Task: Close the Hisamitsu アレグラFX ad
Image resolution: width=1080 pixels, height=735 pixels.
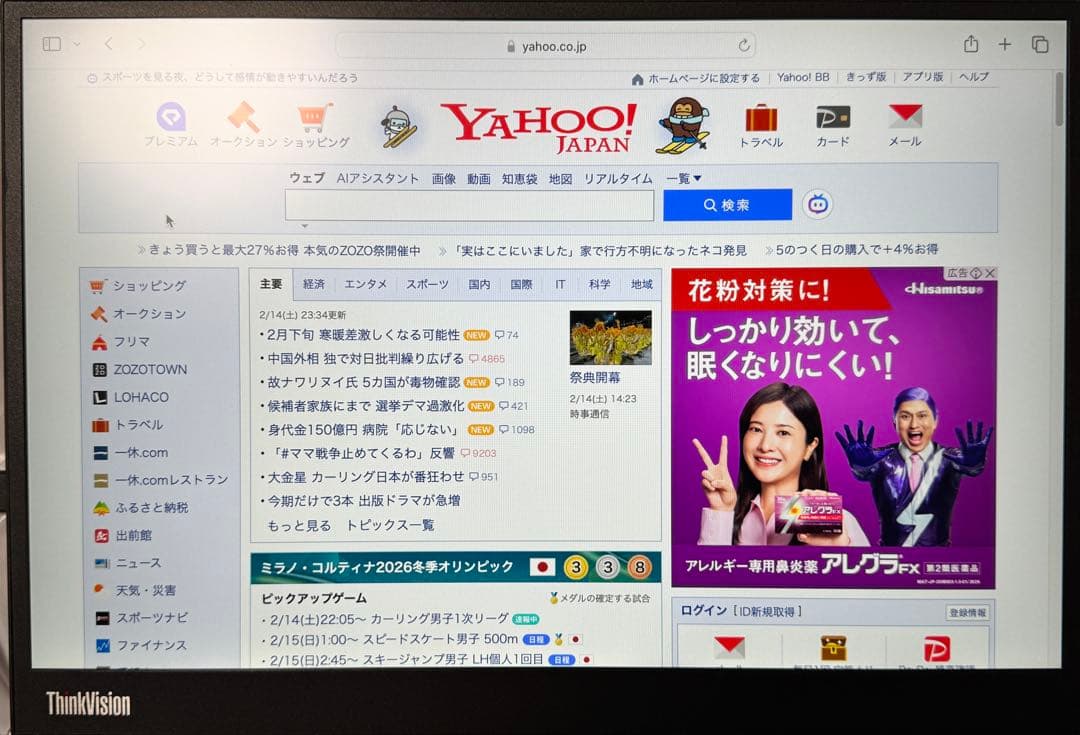Action: 989,273
